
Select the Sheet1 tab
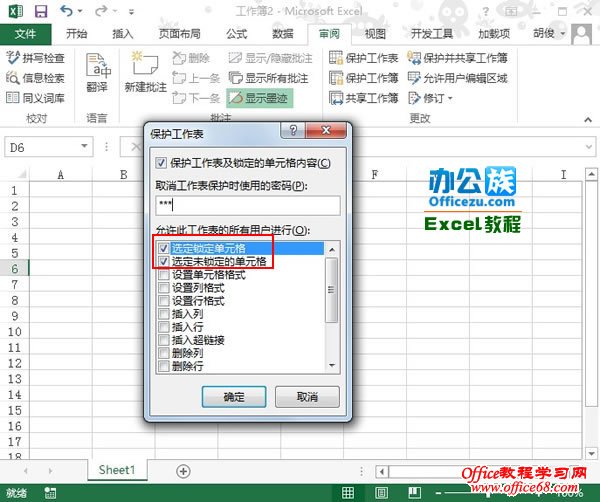coord(117,470)
